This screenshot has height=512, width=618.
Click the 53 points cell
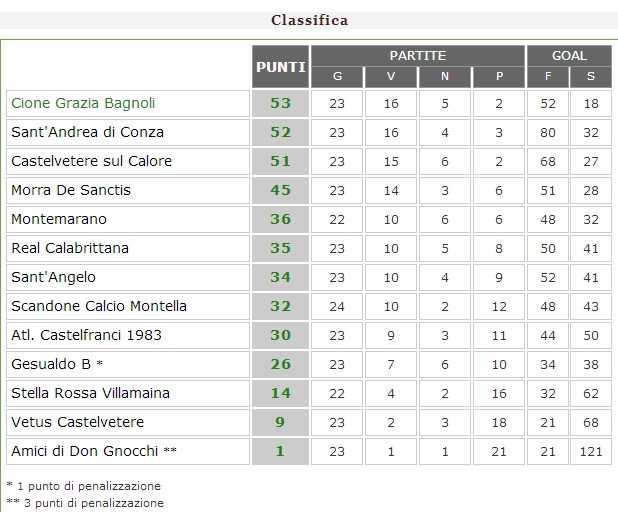[x=280, y=103]
